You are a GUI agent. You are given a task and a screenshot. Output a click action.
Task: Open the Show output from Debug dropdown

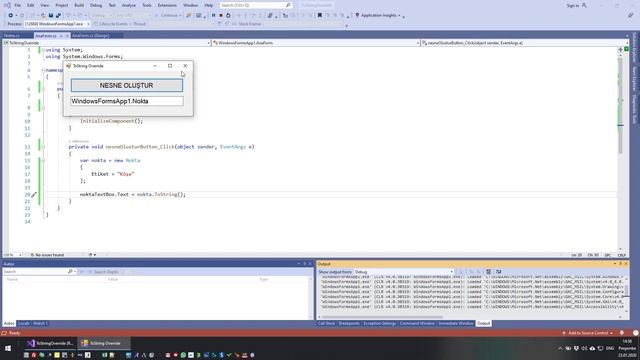404,271
